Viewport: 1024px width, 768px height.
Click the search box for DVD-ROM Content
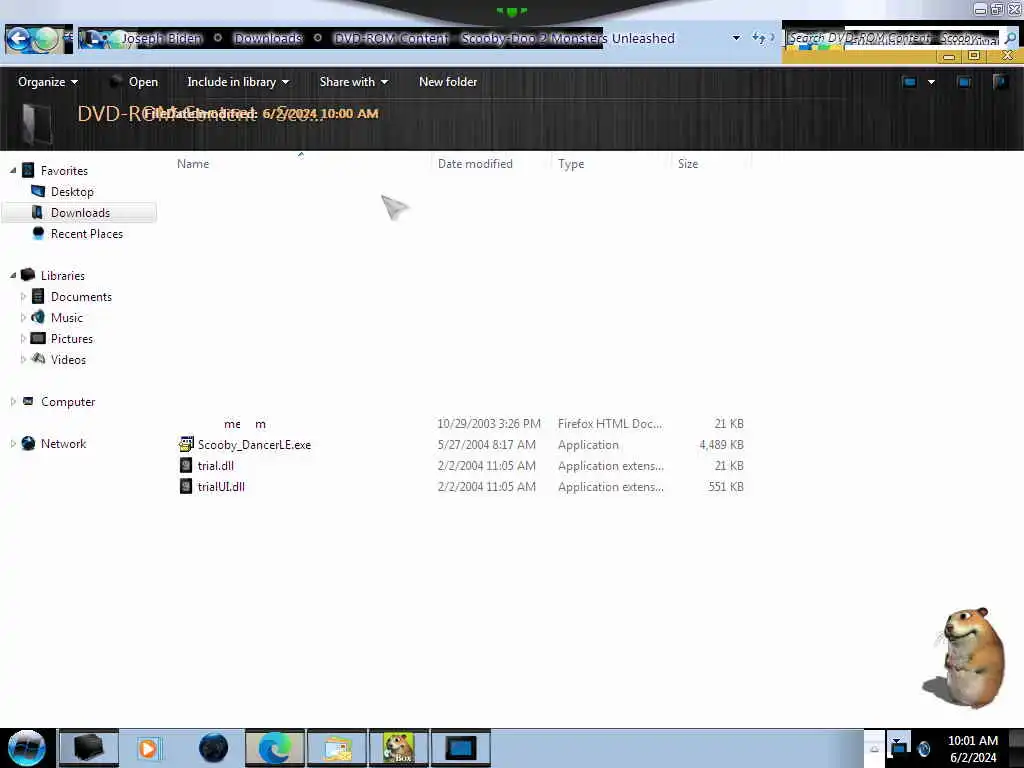[892, 38]
